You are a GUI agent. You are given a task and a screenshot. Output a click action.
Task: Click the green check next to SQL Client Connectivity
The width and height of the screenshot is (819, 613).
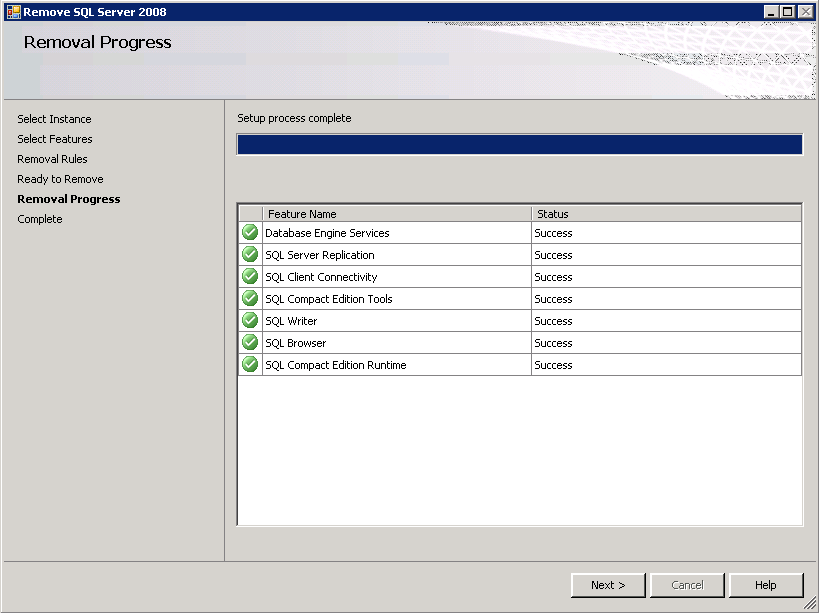click(250, 276)
